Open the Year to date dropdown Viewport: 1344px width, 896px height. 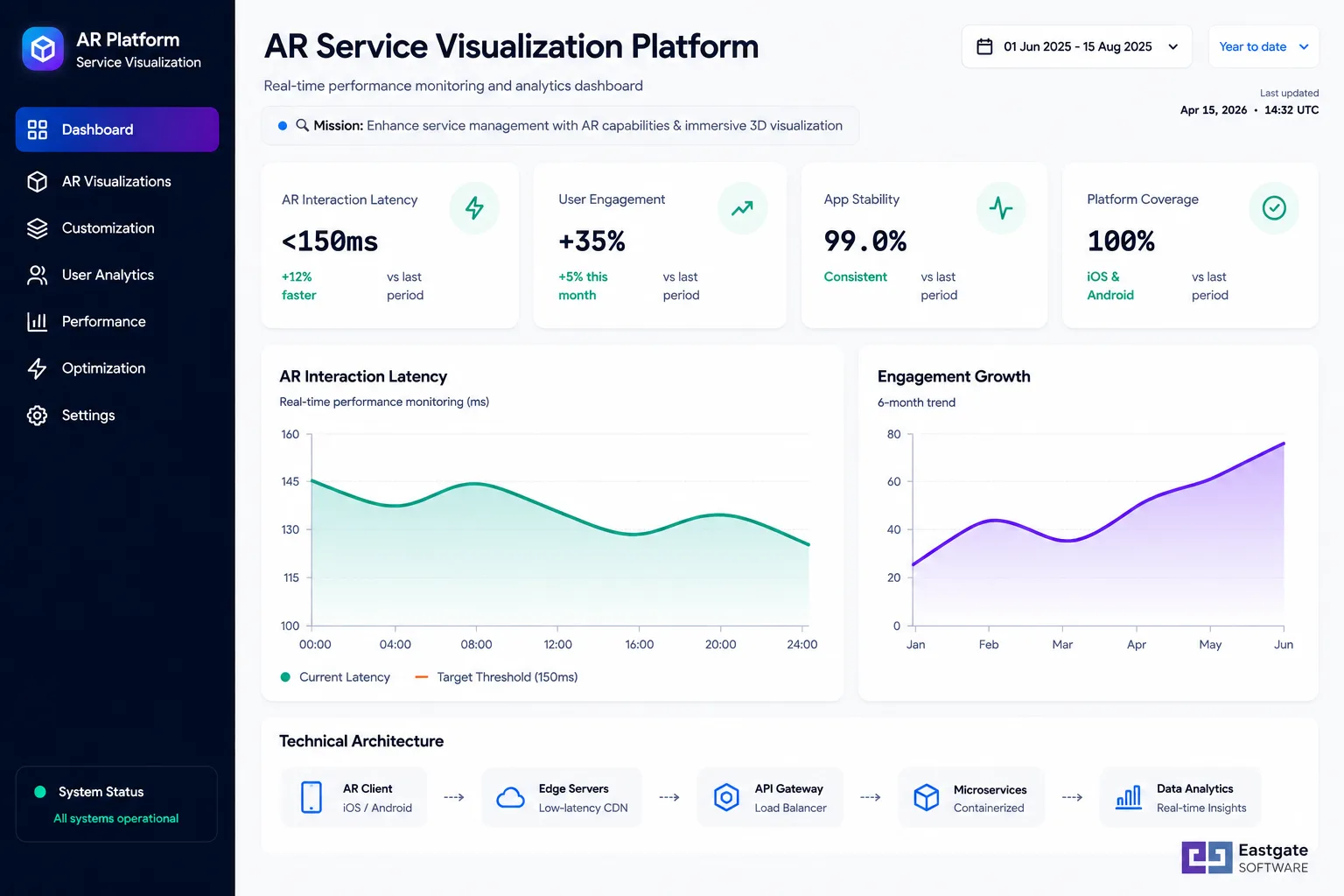[x=1263, y=46]
